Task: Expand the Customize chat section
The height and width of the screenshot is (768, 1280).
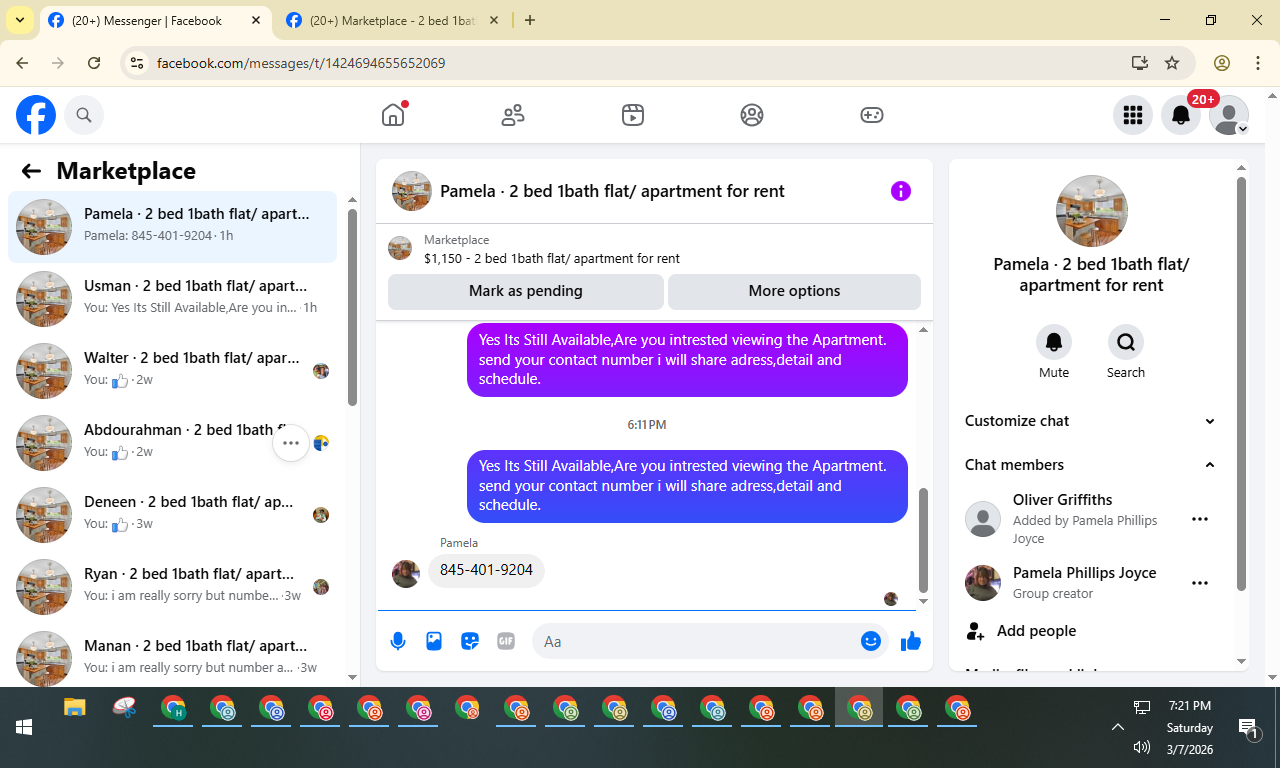Action: coord(1090,421)
